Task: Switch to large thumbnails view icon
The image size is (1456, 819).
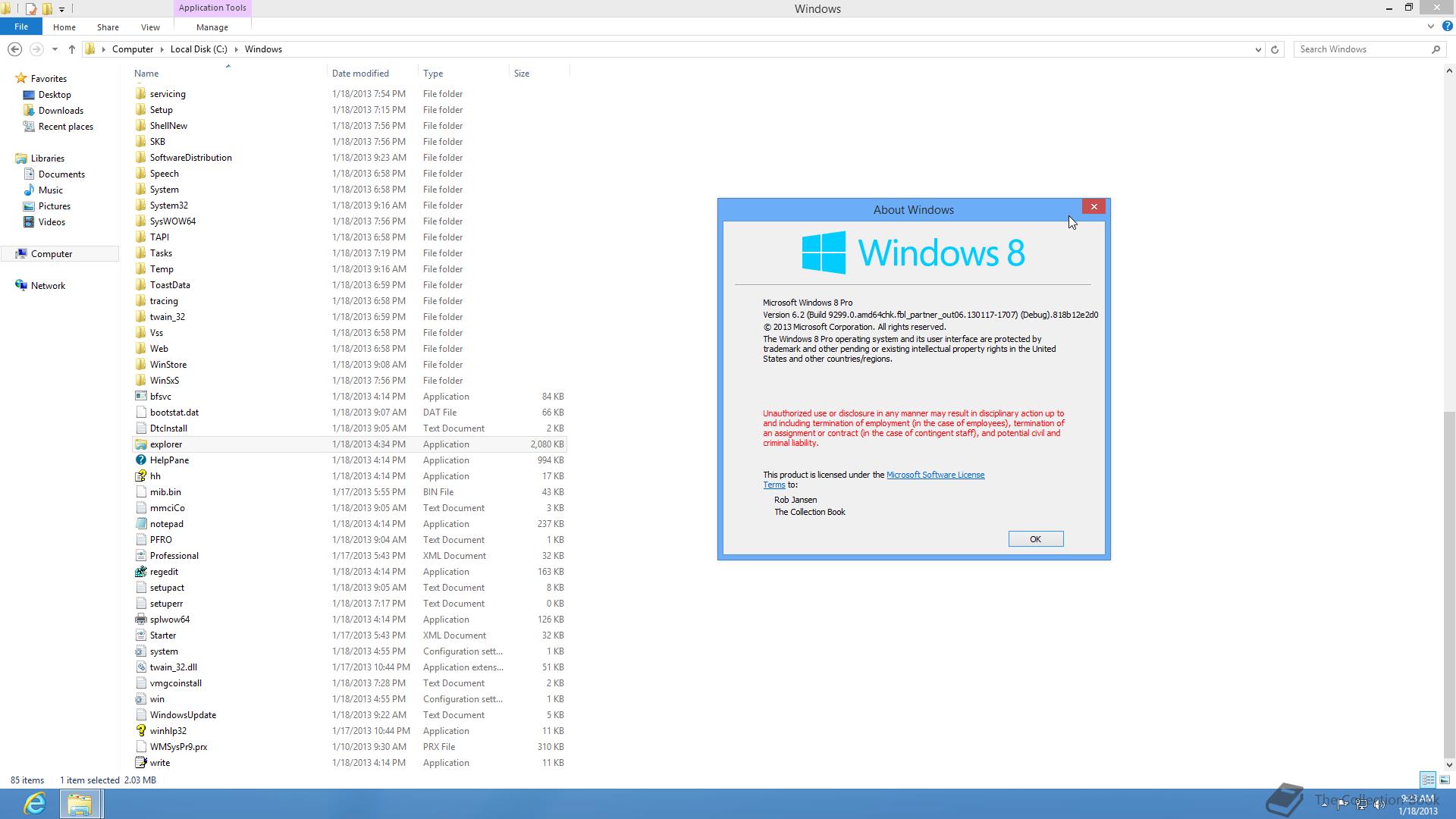Action: pyautogui.click(x=1445, y=780)
